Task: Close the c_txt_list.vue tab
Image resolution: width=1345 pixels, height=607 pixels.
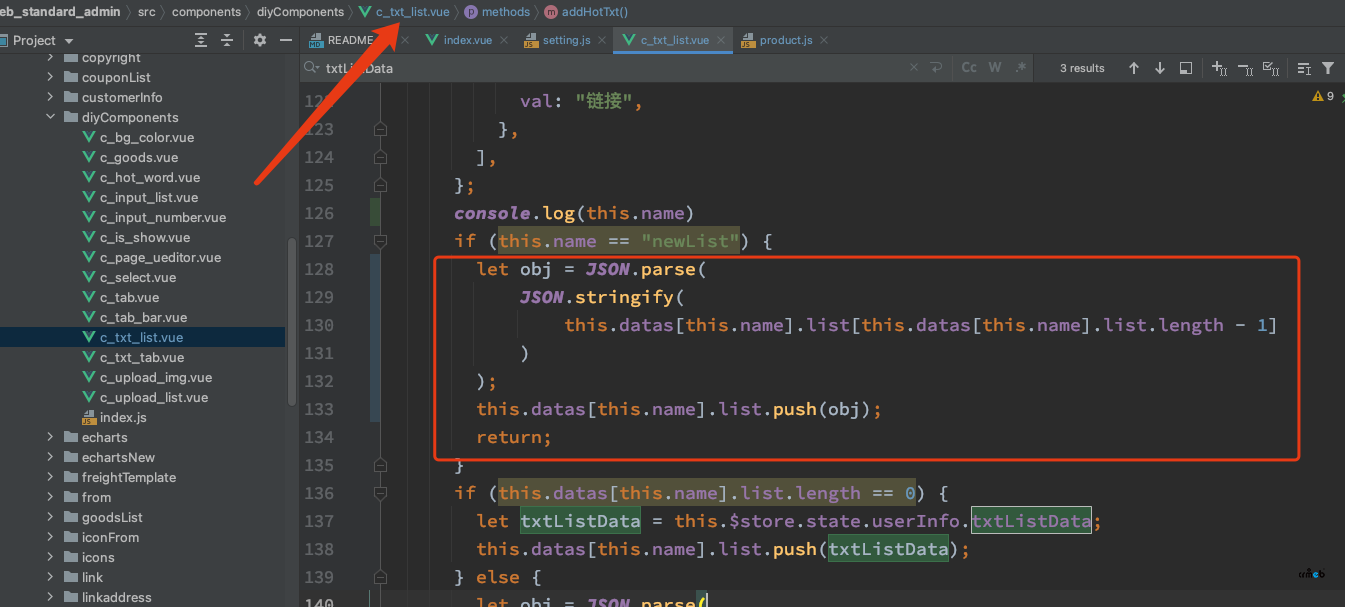Action: 720,40
